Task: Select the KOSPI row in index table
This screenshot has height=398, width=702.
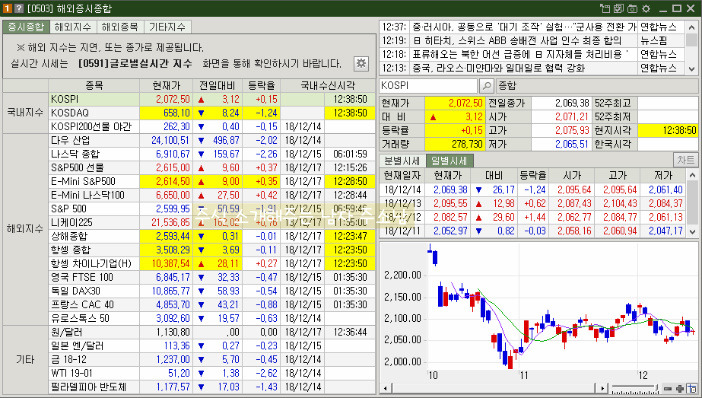Action: (212, 99)
